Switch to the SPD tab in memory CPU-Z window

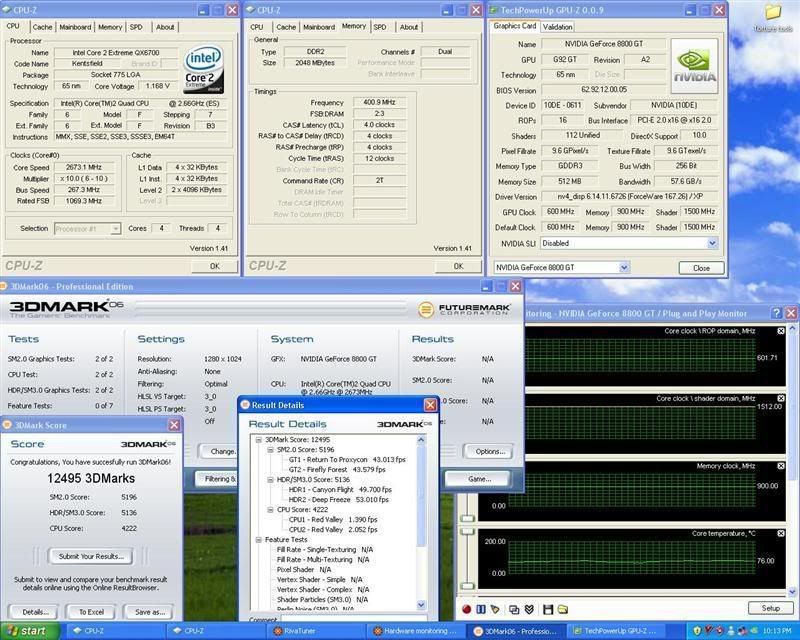coord(380,27)
